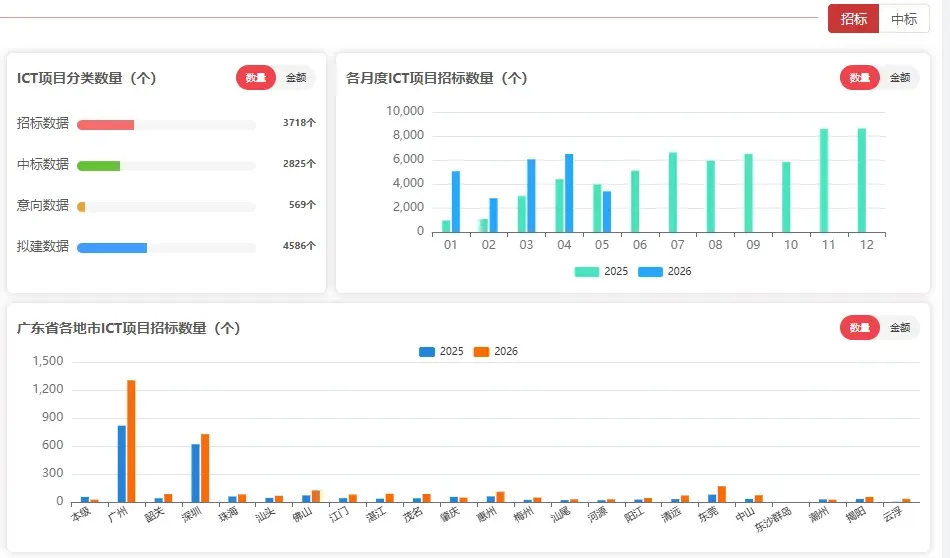This screenshot has width=950, height=558.
Task: Click the 广州 axis label
Action: [x=118, y=513]
